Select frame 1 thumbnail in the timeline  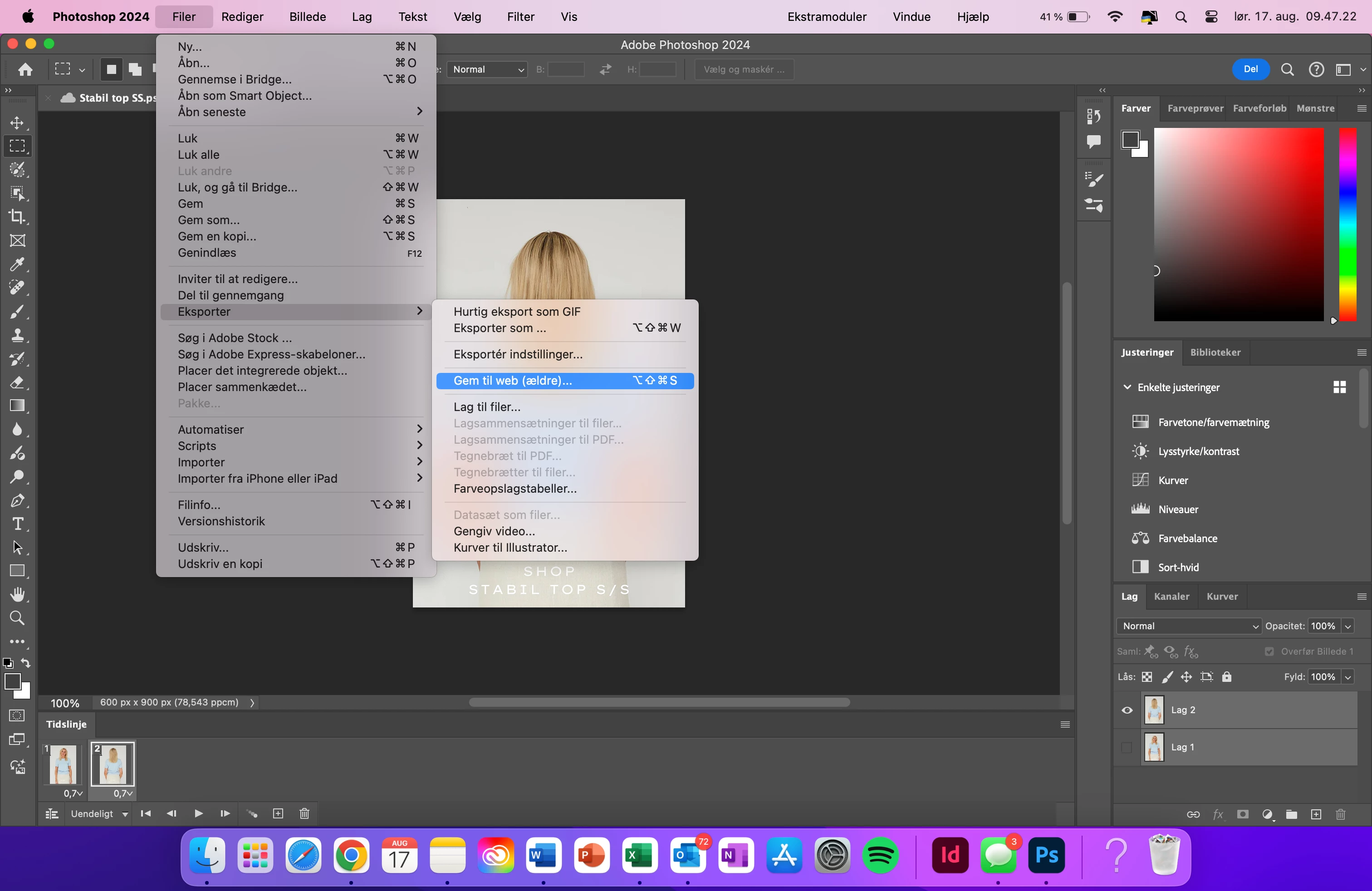(63, 764)
